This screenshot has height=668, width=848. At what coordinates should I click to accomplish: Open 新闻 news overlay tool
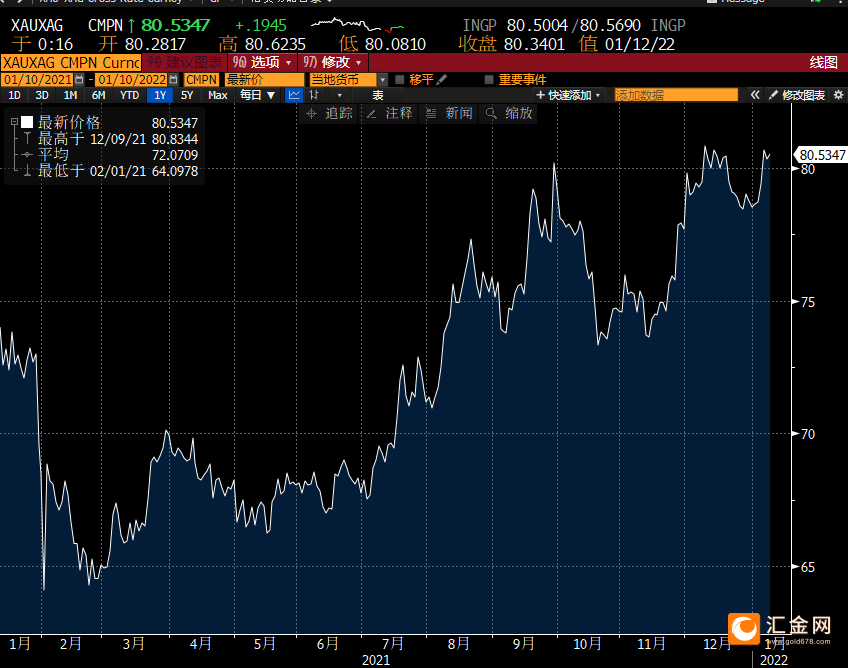coord(448,114)
